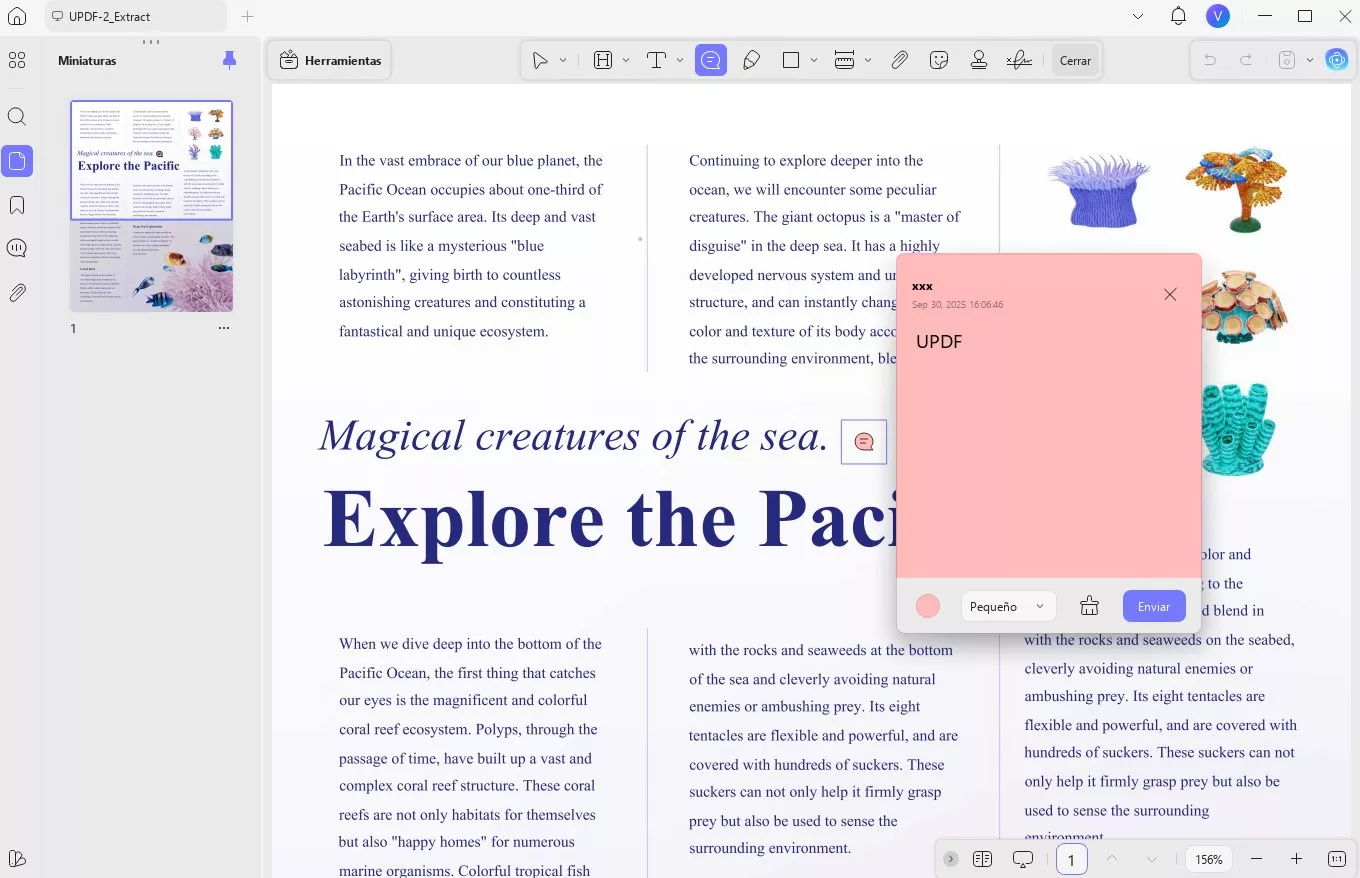This screenshot has width=1360, height=878.
Task: Expand the highlight tool options arrow
Action: (626, 61)
